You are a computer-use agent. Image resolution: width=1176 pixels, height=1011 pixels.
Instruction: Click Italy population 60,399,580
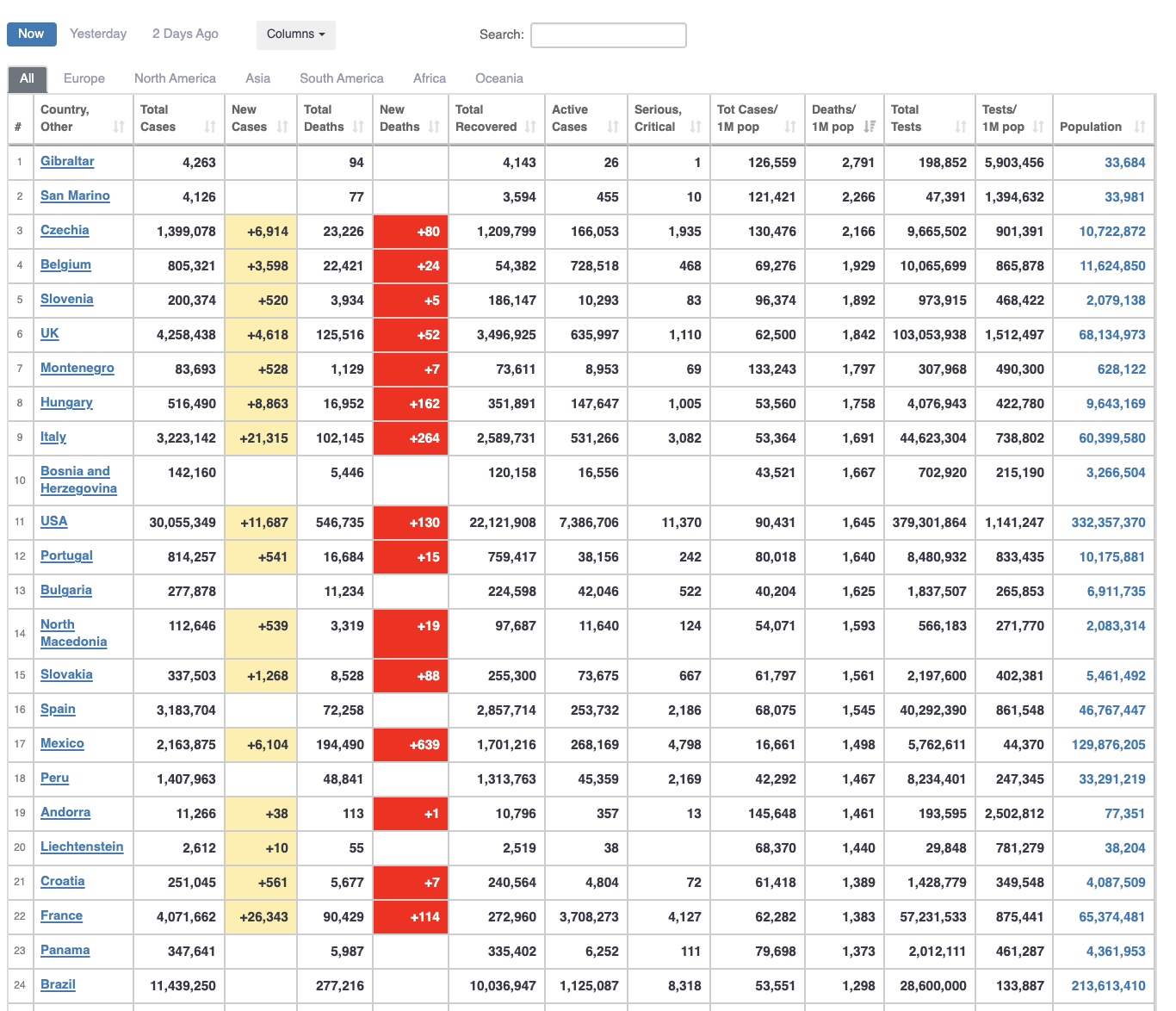tap(1112, 437)
